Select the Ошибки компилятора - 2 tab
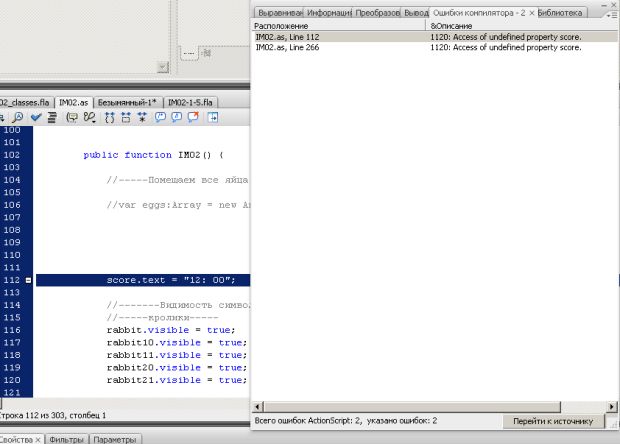The width and height of the screenshot is (620, 444). coord(479,13)
